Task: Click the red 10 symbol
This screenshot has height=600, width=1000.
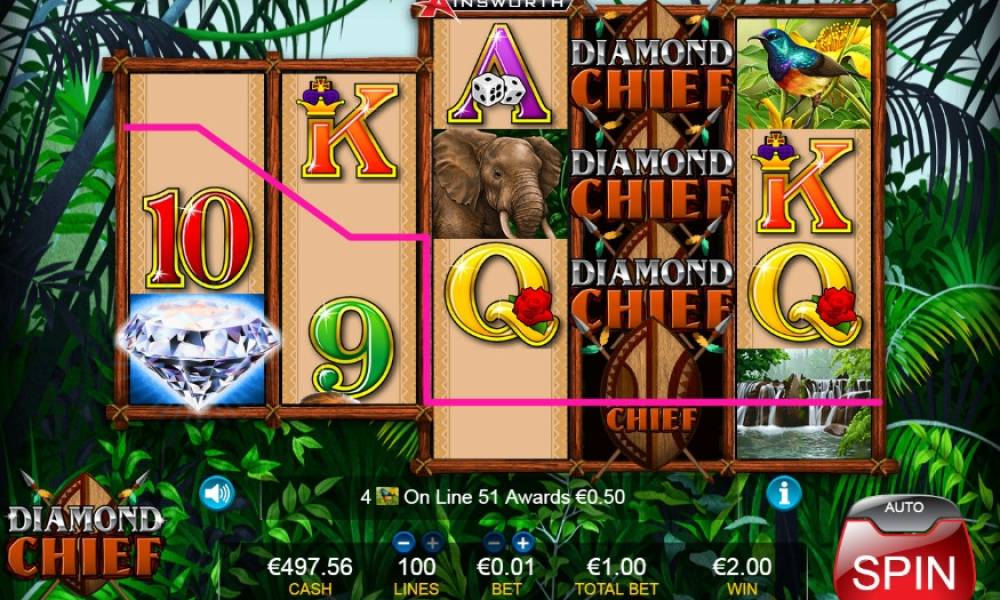Action: click(198, 237)
